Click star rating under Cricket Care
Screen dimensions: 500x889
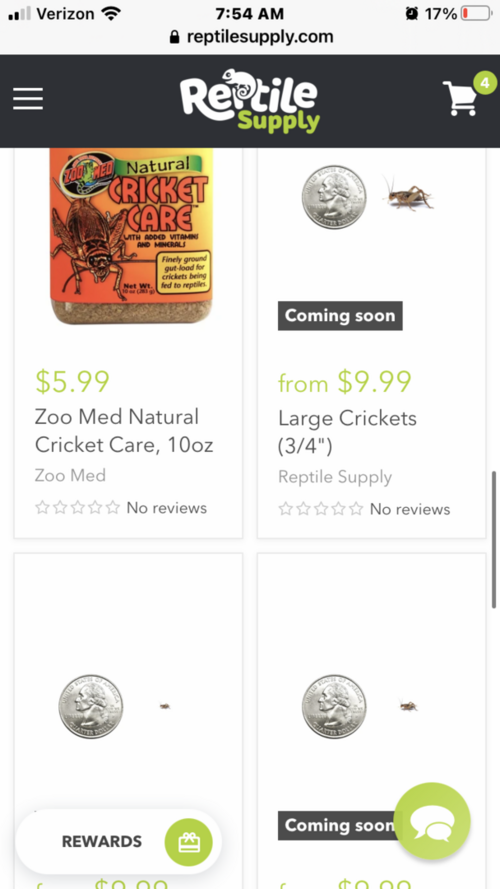78,507
